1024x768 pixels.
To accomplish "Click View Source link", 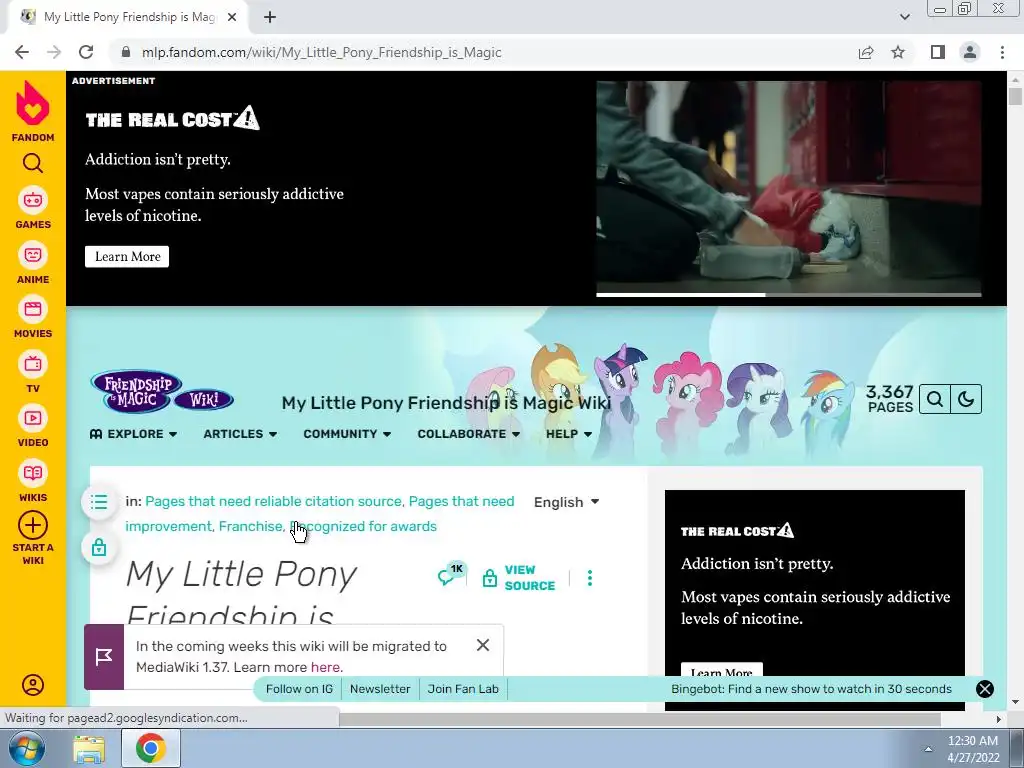I will point(519,578).
